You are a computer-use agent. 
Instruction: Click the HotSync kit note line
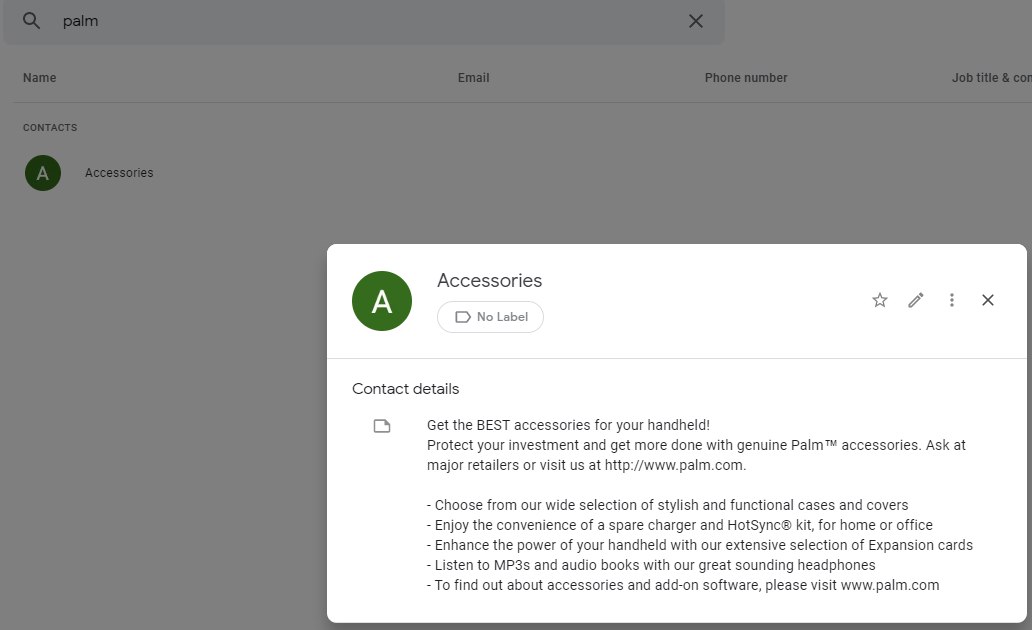pos(680,525)
